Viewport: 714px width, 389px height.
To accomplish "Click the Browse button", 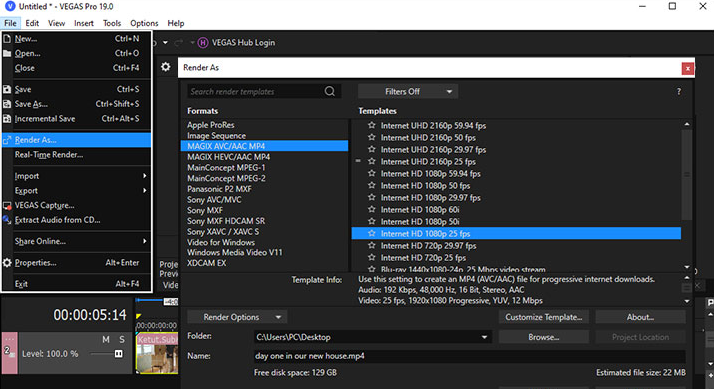I will tap(544, 338).
